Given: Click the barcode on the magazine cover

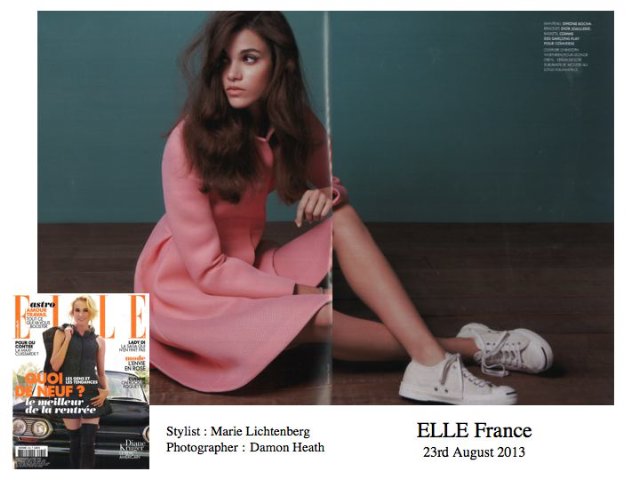Looking at the screenshot, I should 32,452.
